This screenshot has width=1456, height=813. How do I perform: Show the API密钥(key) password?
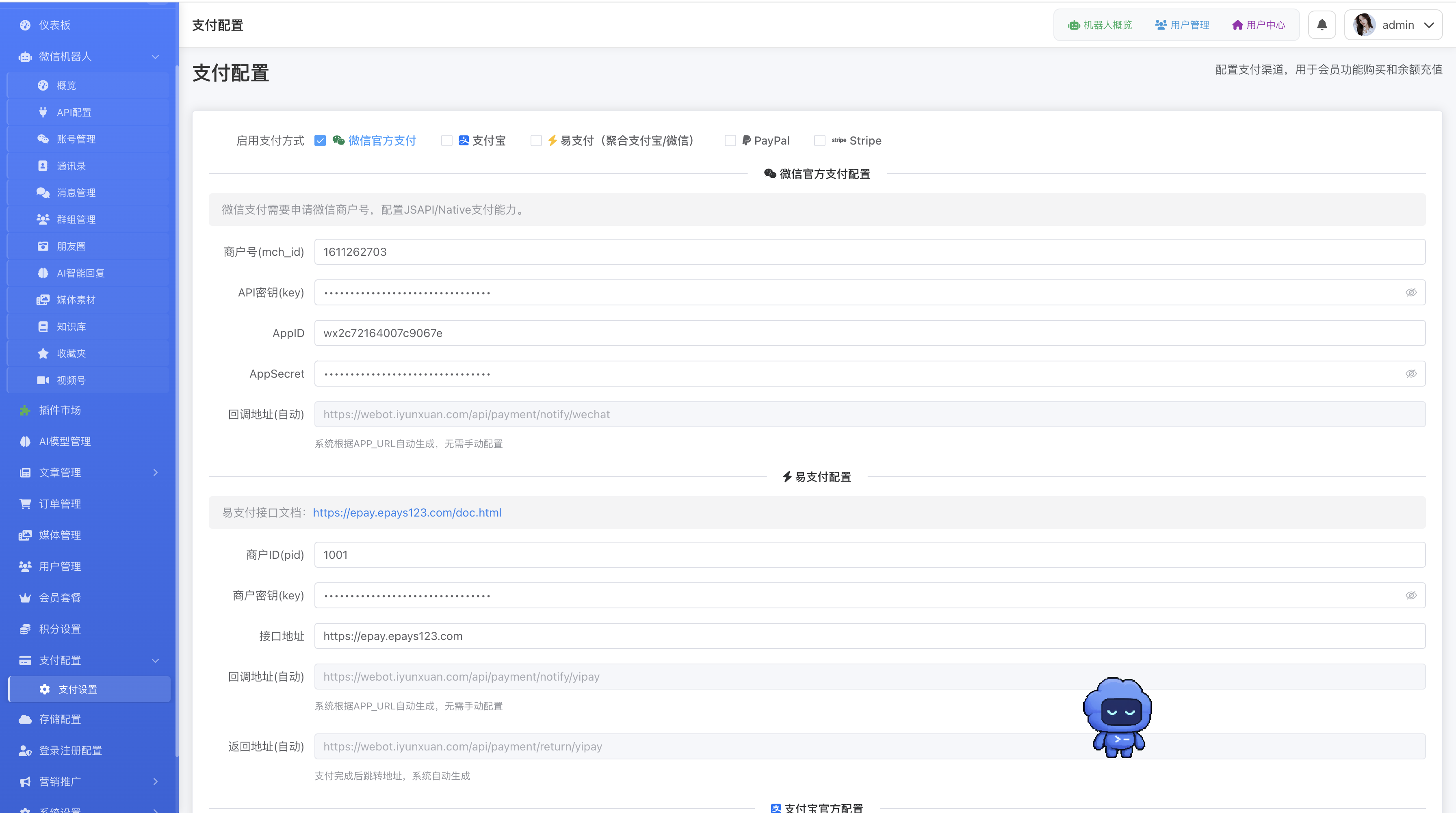point(1411,293)
